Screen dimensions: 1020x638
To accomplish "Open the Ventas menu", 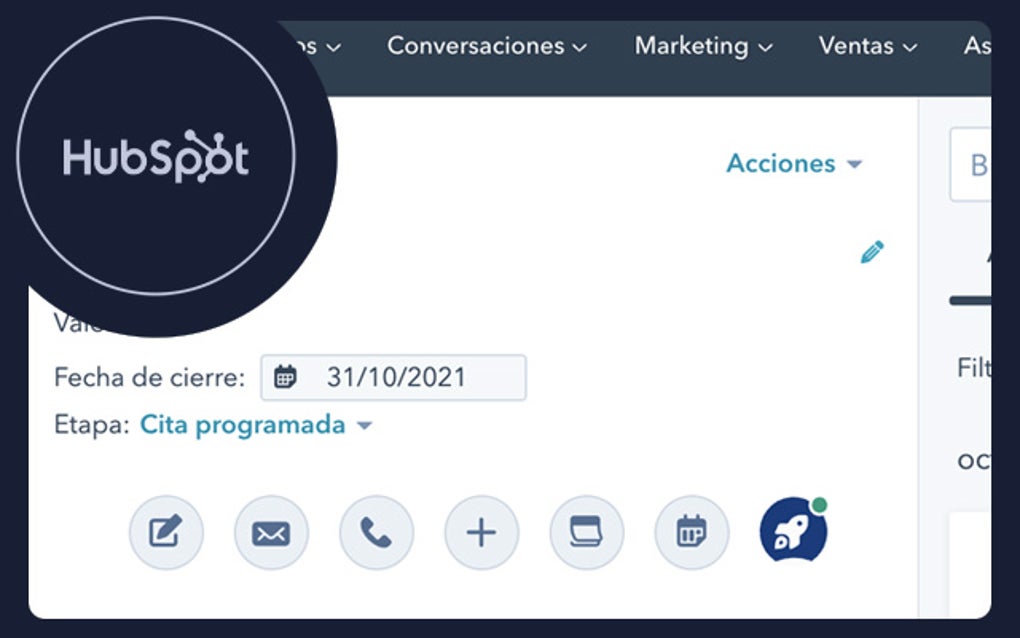I will click(x=868, y=46).
